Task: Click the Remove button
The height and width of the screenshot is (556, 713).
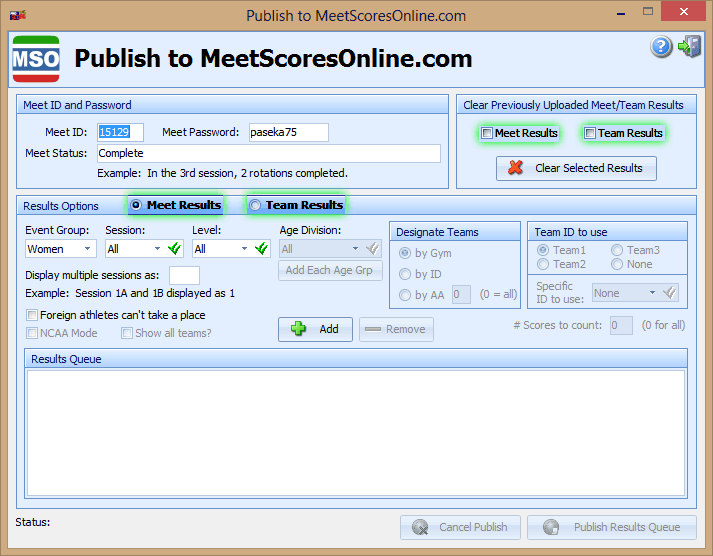Action: 396,329
